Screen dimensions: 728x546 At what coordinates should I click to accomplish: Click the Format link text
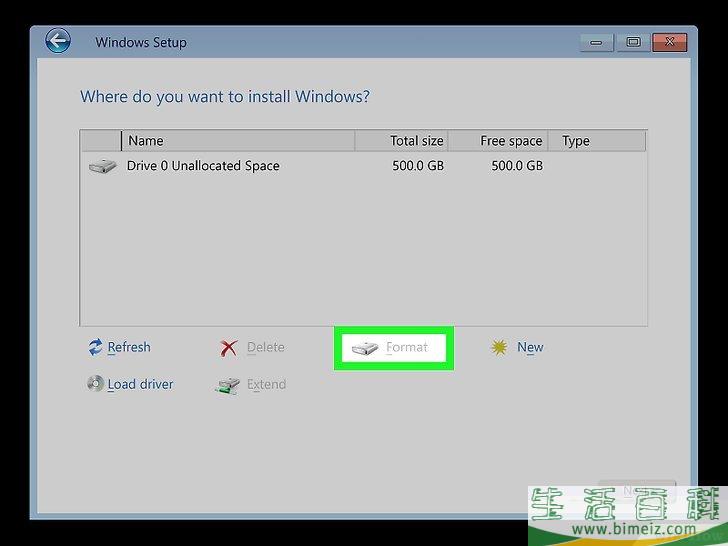coord(407,347)
